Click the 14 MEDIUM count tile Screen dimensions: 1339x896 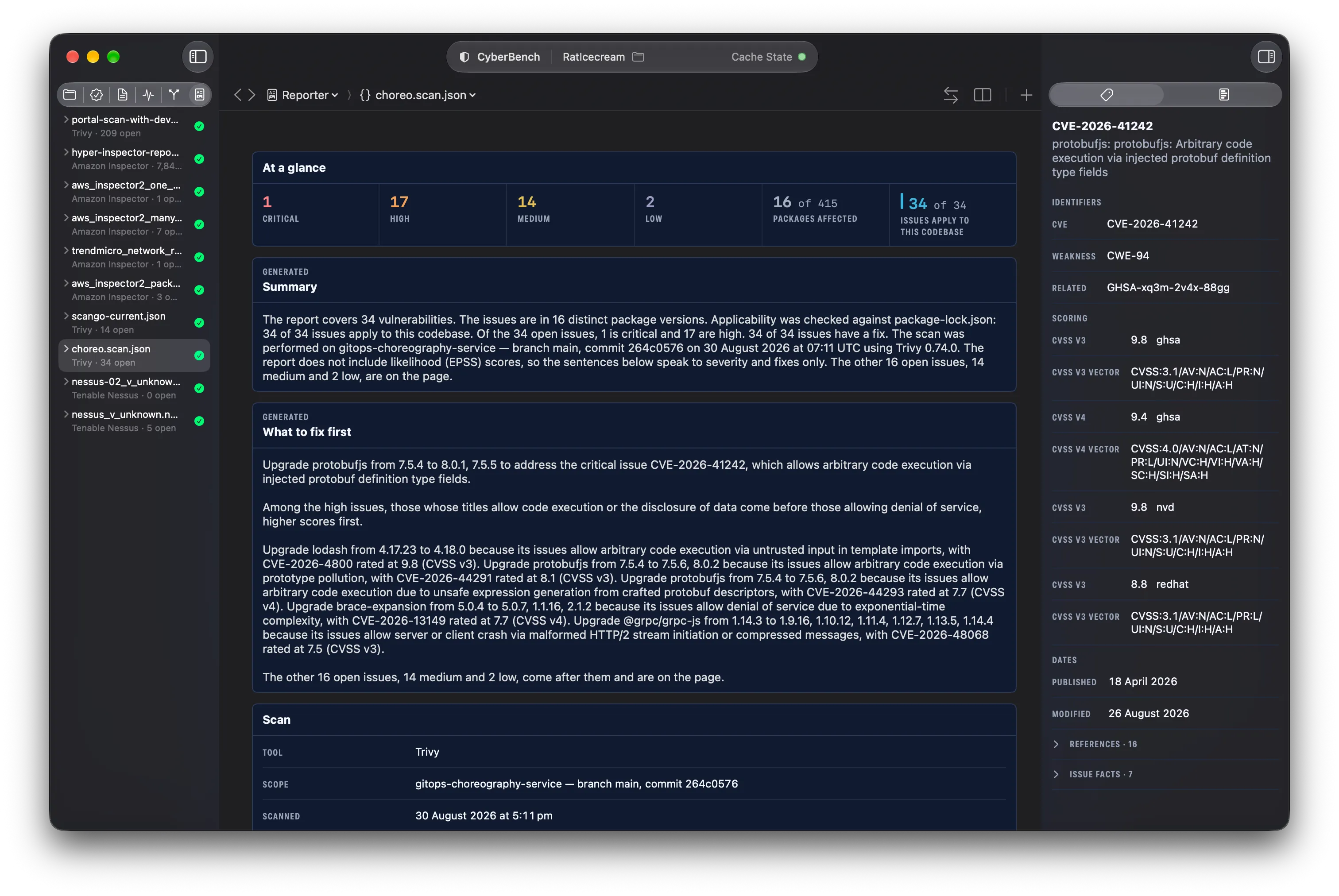click(x=570, y=214)
